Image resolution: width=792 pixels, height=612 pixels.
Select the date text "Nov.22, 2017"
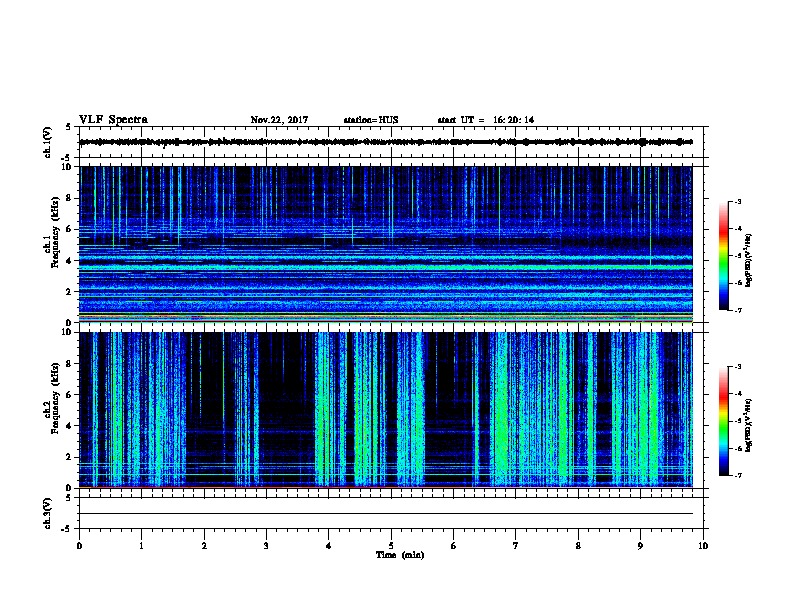(279, 120)
